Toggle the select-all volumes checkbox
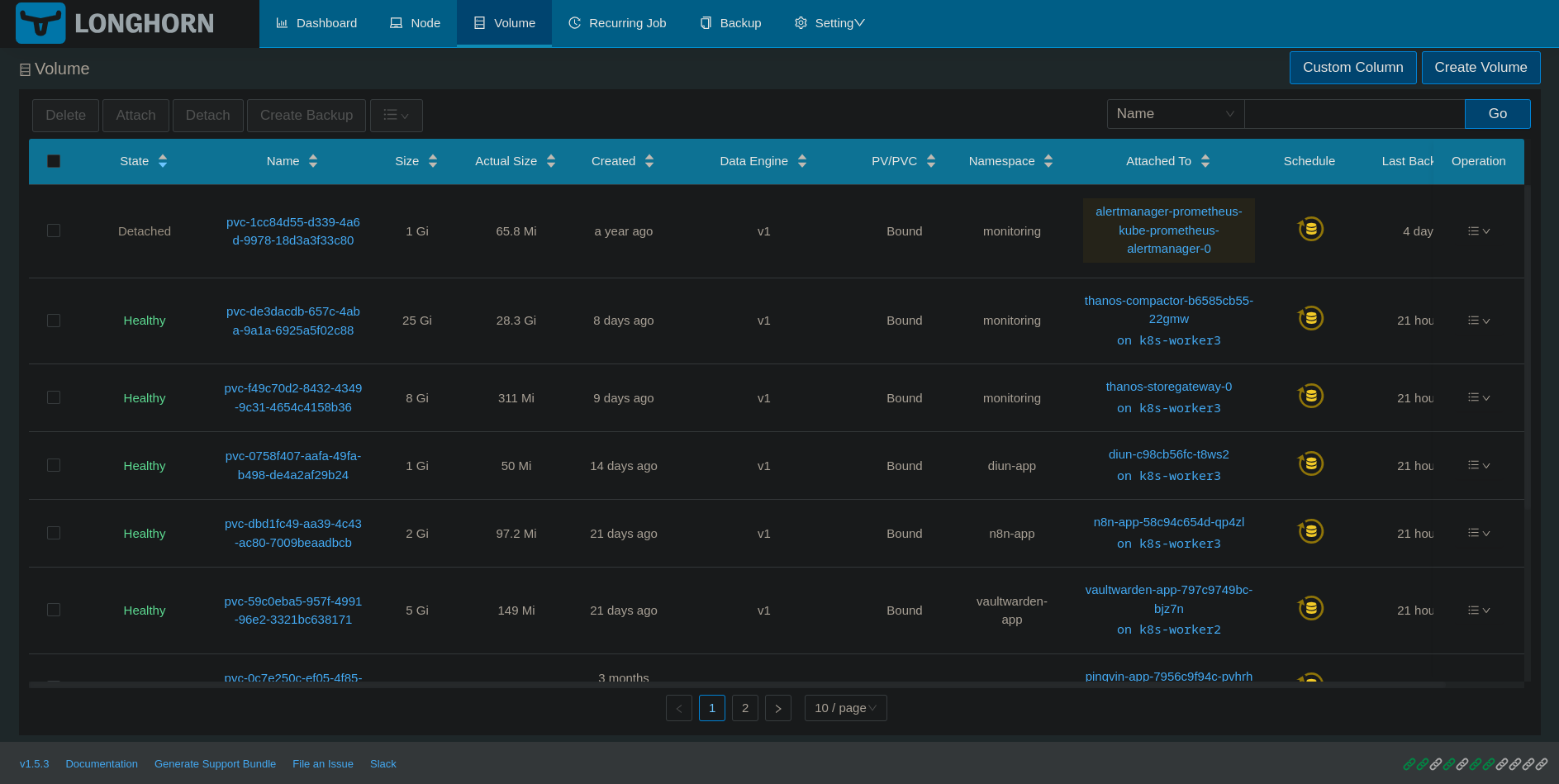Viewport: 1559px width, 784px height. point(54,161)
